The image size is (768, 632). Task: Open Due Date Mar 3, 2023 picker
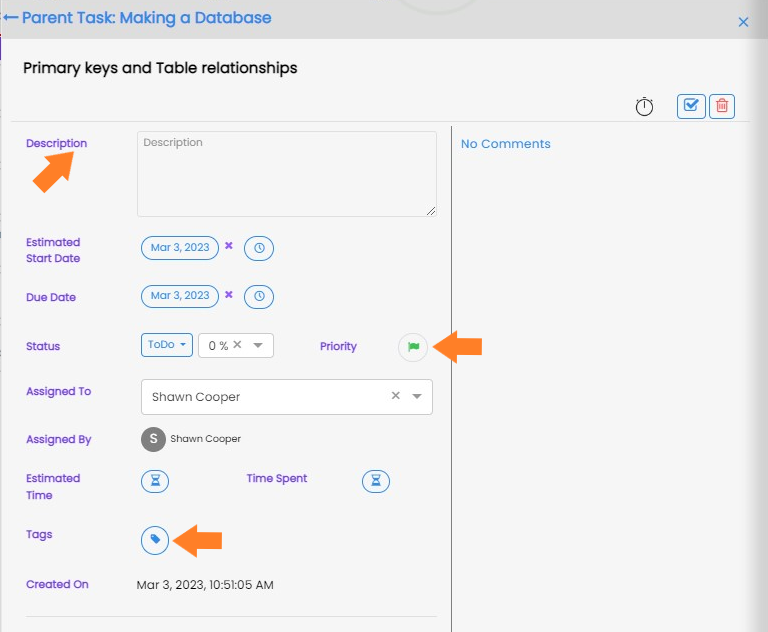tap(180, 296)
